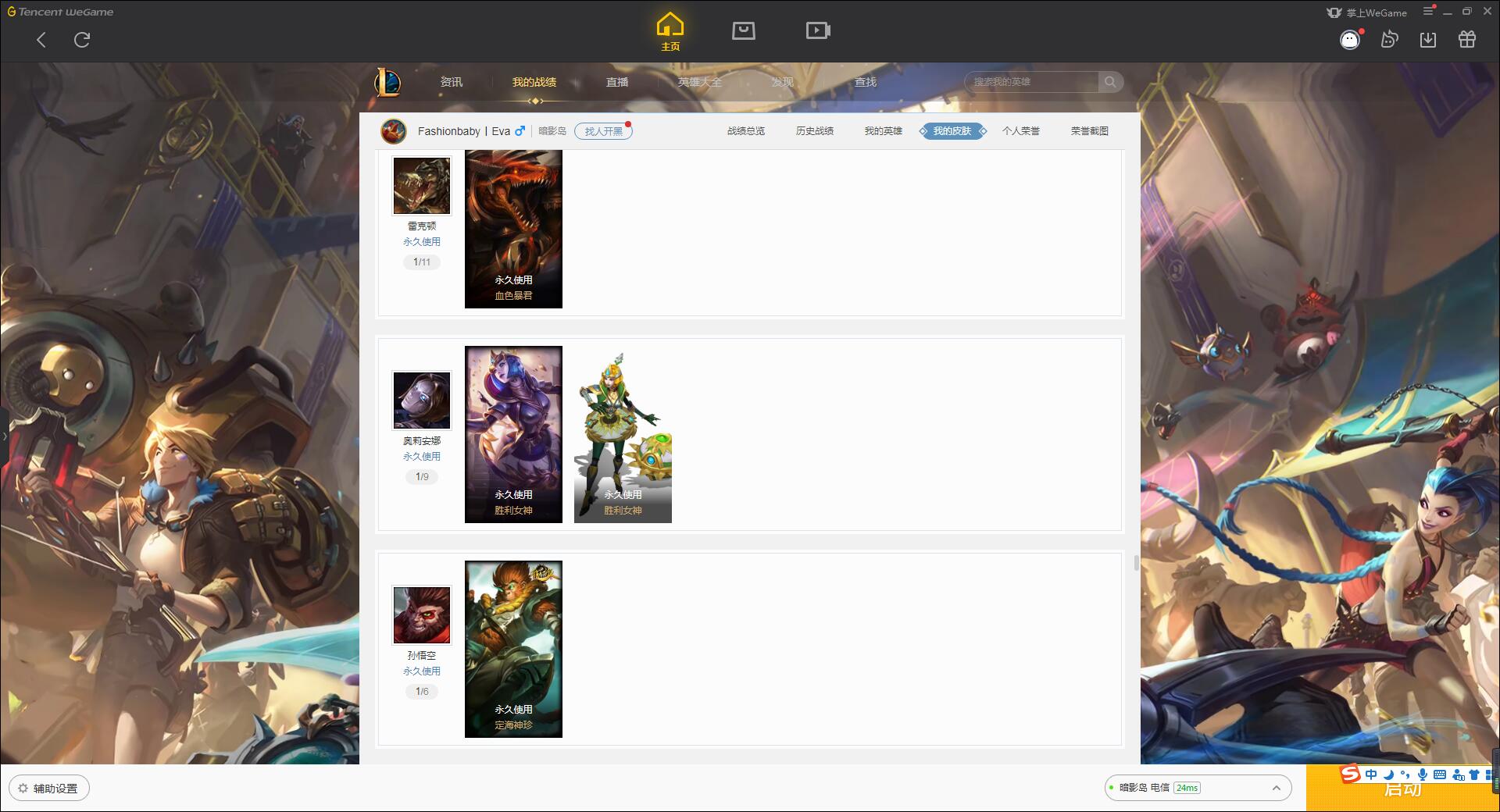
Task: Open the store bag icon in top bar
Action: (x=744, y=30)
